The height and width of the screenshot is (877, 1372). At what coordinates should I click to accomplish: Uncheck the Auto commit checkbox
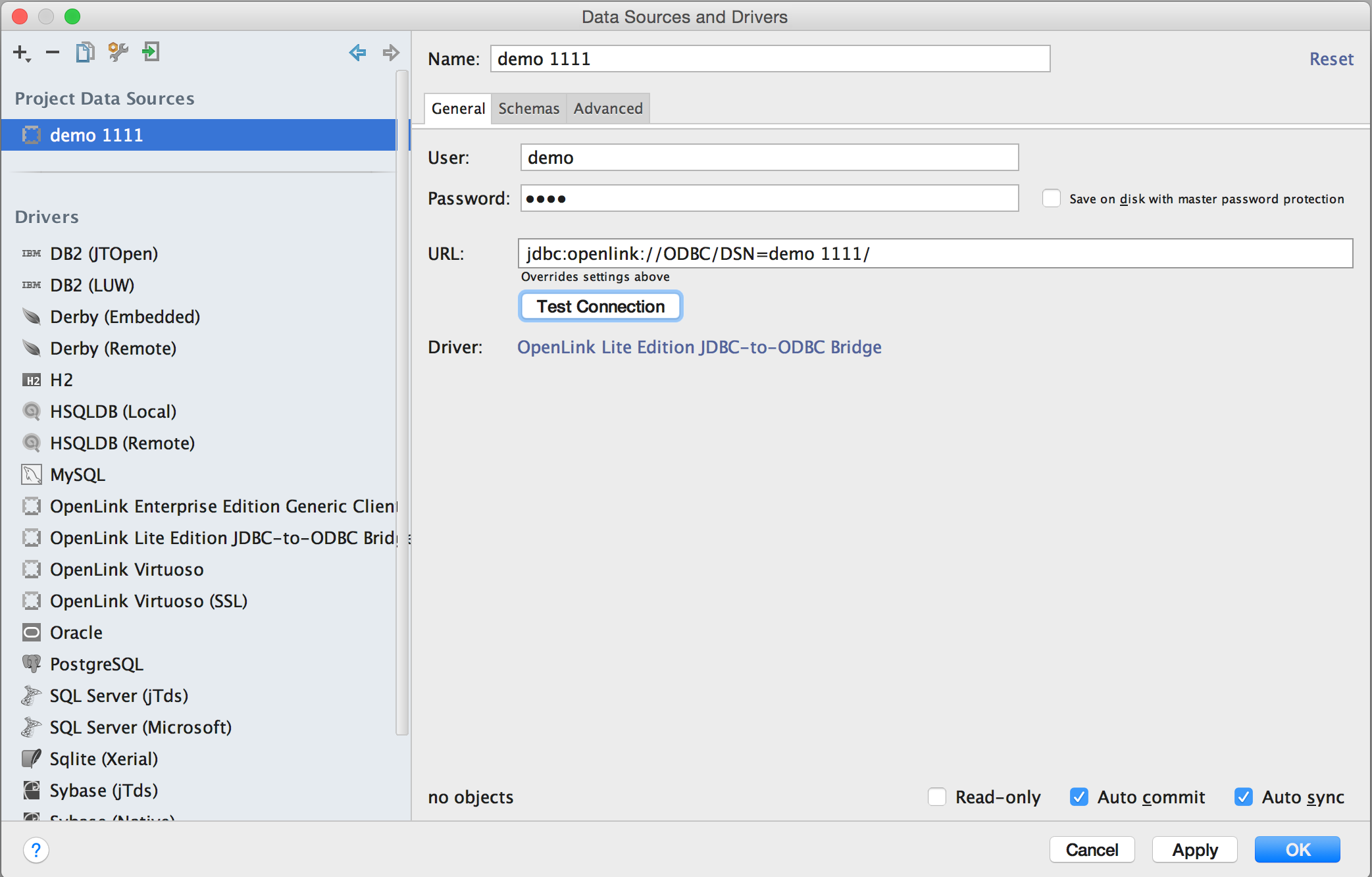1079,797
